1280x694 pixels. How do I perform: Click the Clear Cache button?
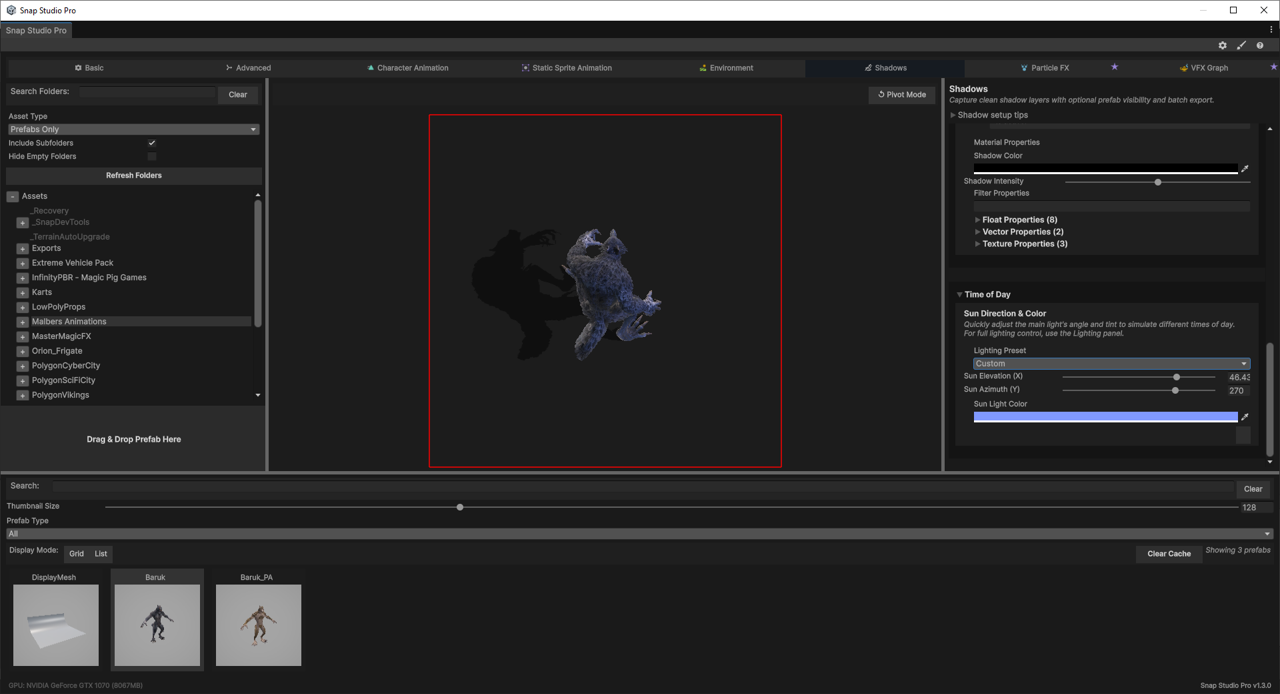[1169, 553]
